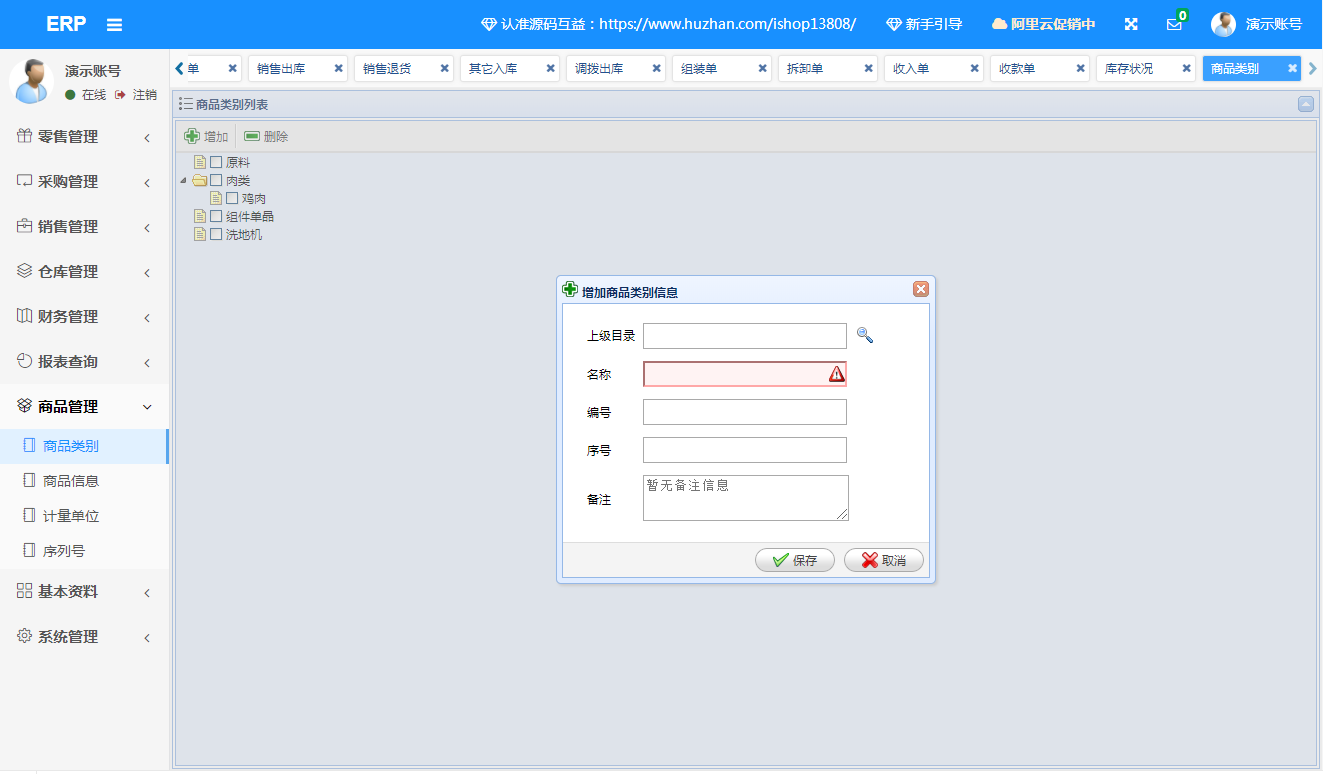1323x774 pixels.
Task: Tick the 鸡肉 category checkbox
Action: pos(232,198)
